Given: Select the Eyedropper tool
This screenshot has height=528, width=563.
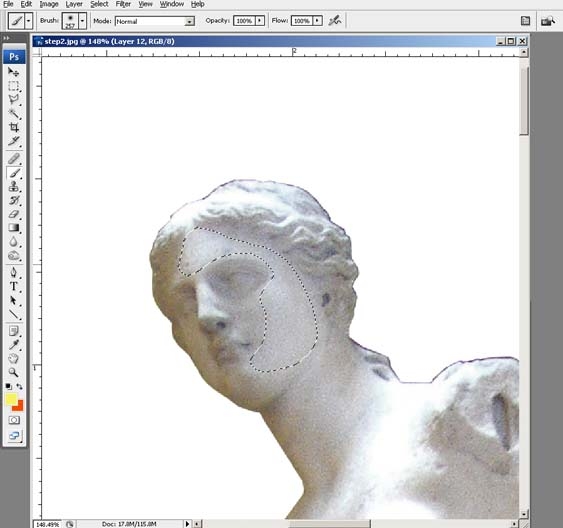Looking at the screenshot, I should point(14,345).
